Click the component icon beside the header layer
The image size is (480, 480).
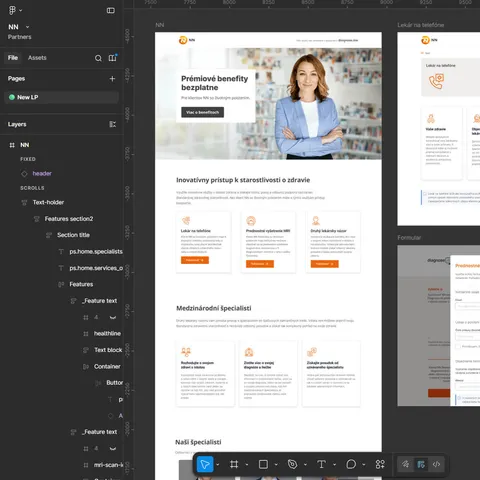point(24,174)
